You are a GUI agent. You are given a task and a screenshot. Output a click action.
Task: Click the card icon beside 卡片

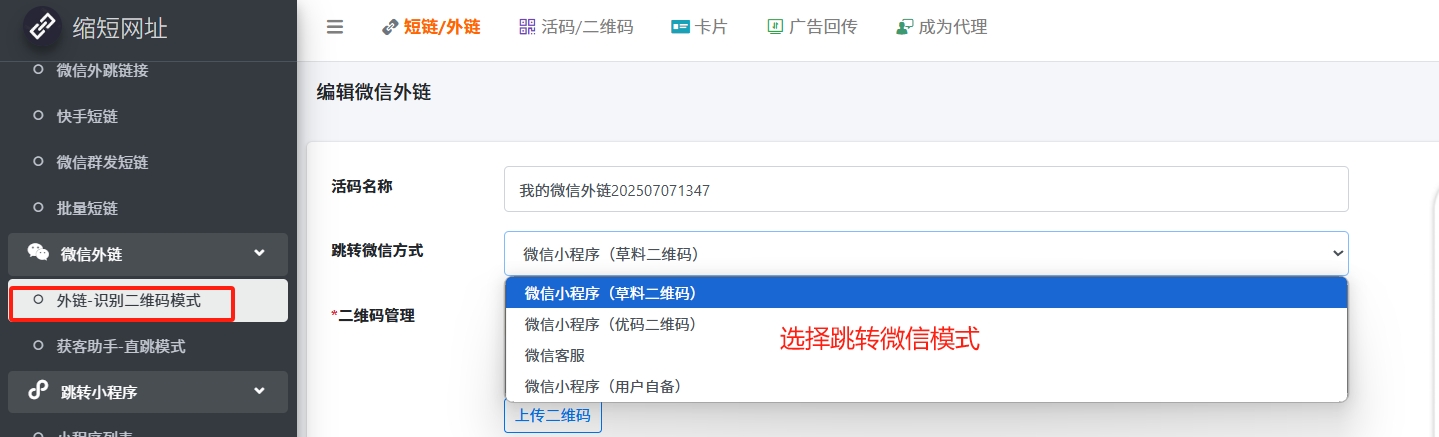coord(680,27)
